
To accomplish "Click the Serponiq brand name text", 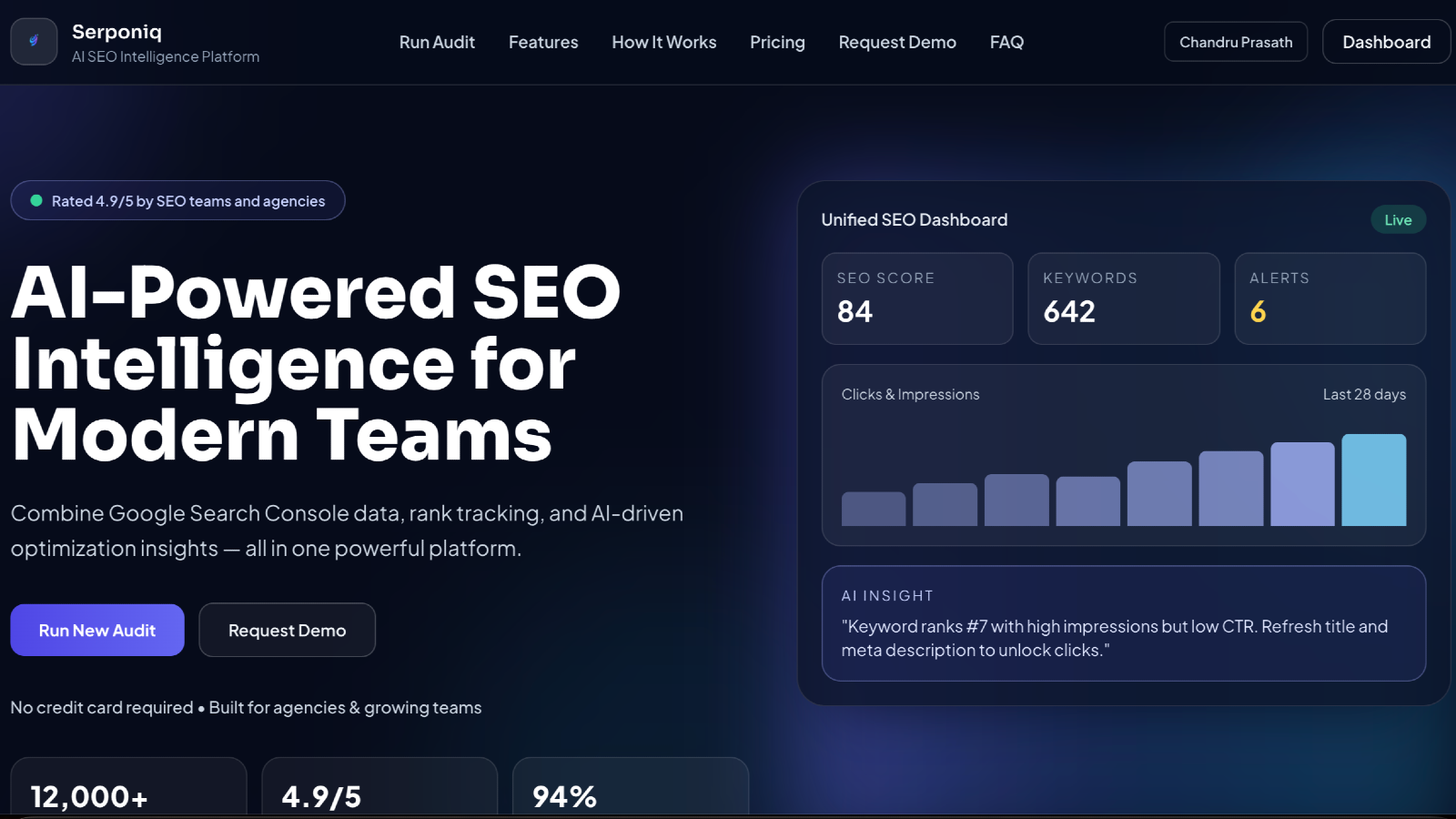I will tap(116, 32).
